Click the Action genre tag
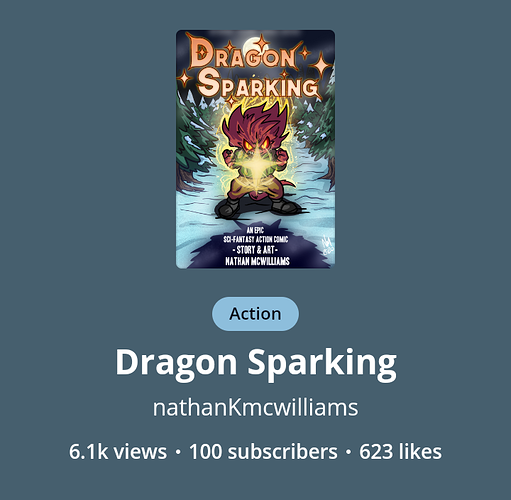 click(255, 314)
